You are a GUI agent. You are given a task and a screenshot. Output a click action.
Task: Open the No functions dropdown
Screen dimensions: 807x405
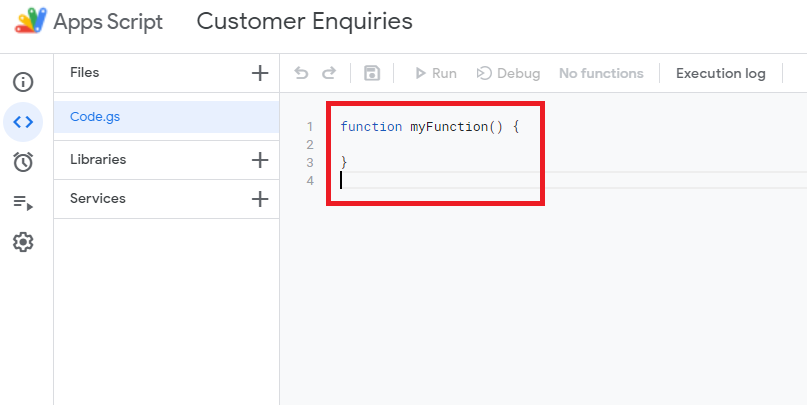coord(601,73)
